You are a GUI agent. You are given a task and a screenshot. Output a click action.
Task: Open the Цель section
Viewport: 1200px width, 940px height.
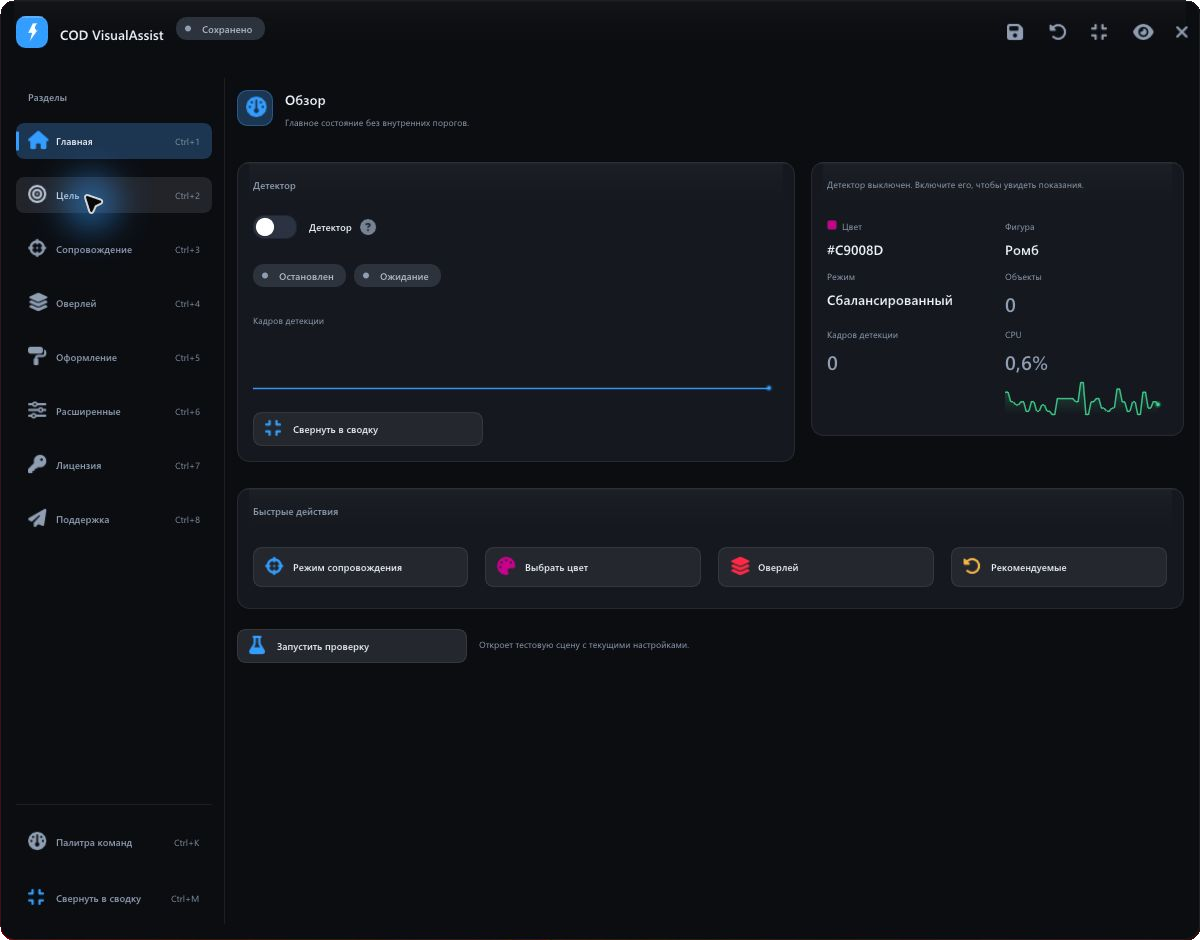pos(114,195)
